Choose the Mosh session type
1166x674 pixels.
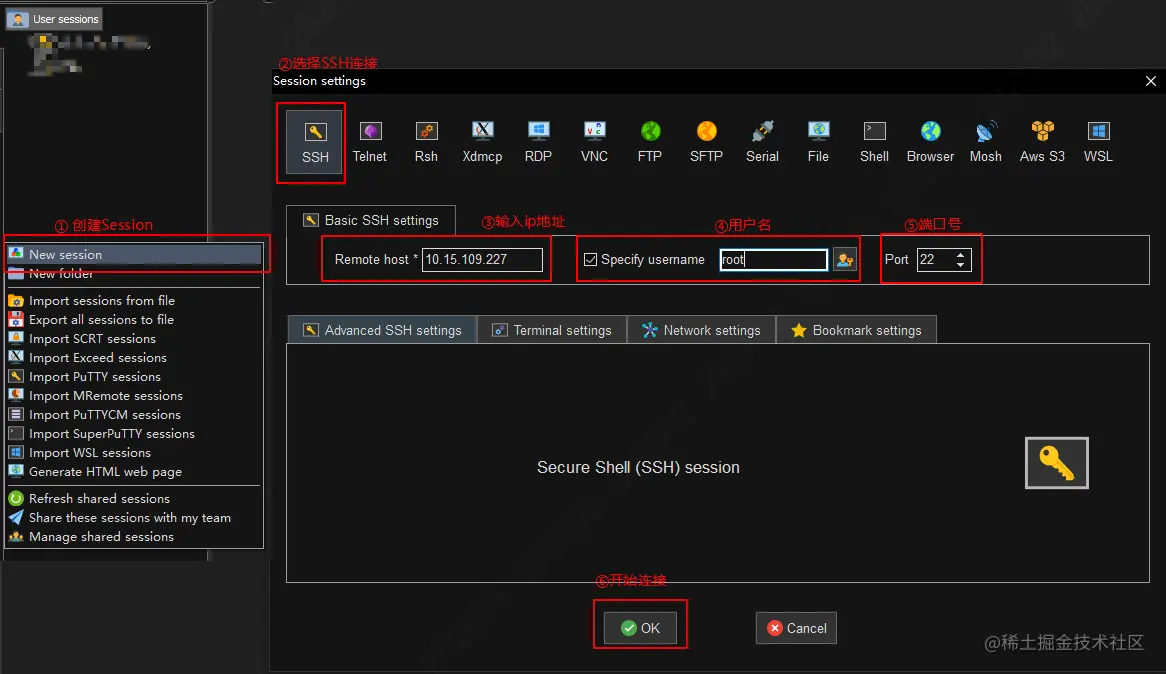pyautogui.click(x=986, y=142)
